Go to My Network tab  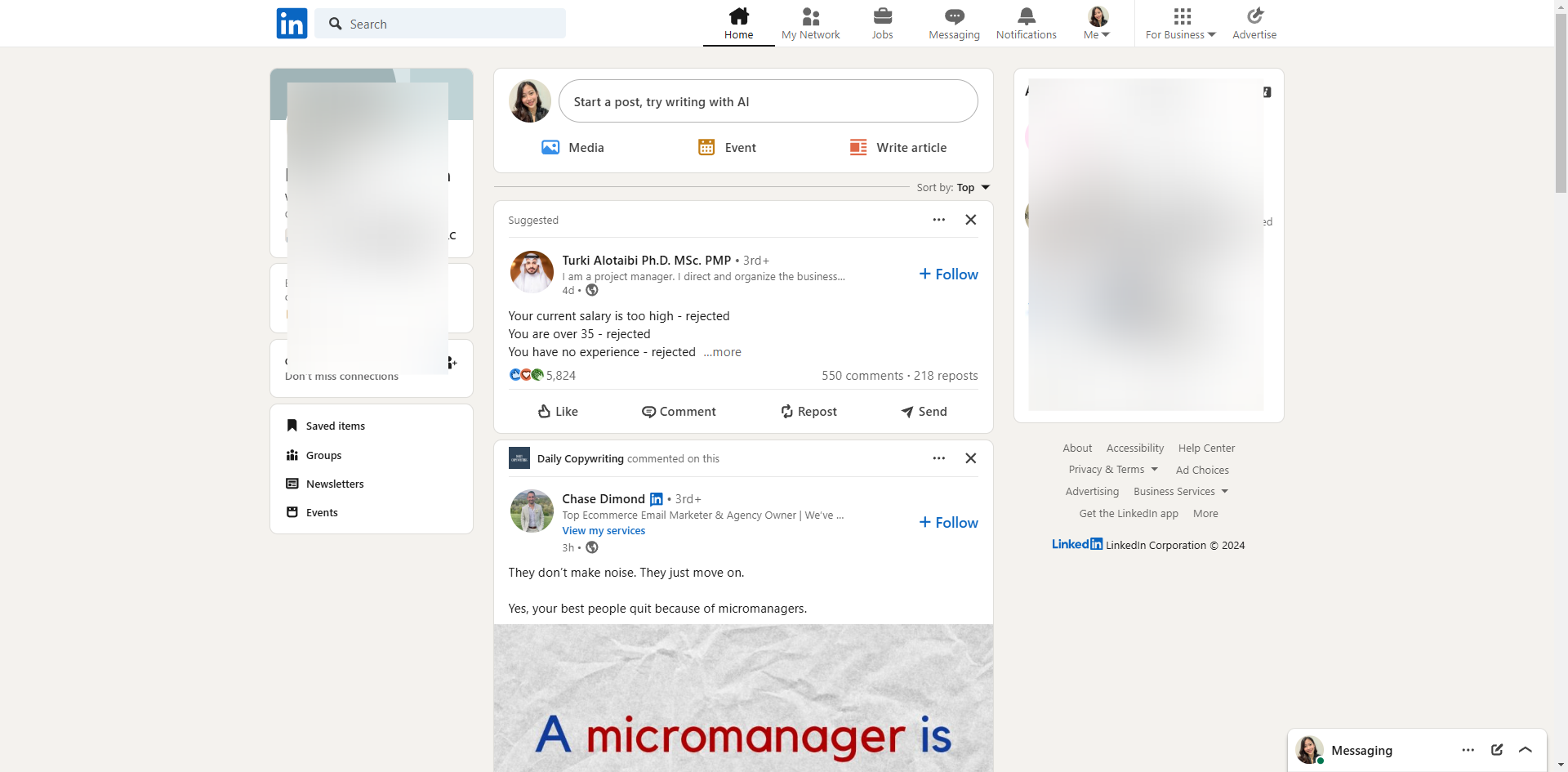point(810,24)
